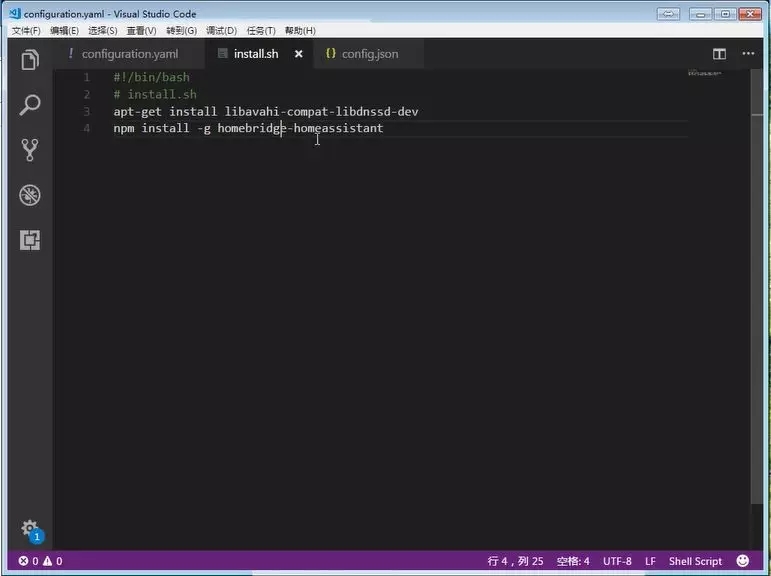Click the 空格: 4 indentation setting
Image resolution: width=771 pixels, height=576 pixels.
click(573, 561)
